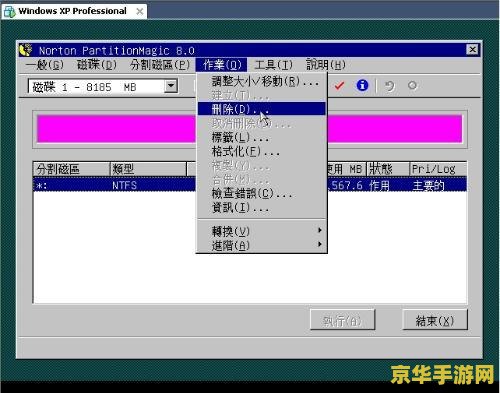Select the NTFS partition row cell

pyautogui.click(x=124, y=185)
